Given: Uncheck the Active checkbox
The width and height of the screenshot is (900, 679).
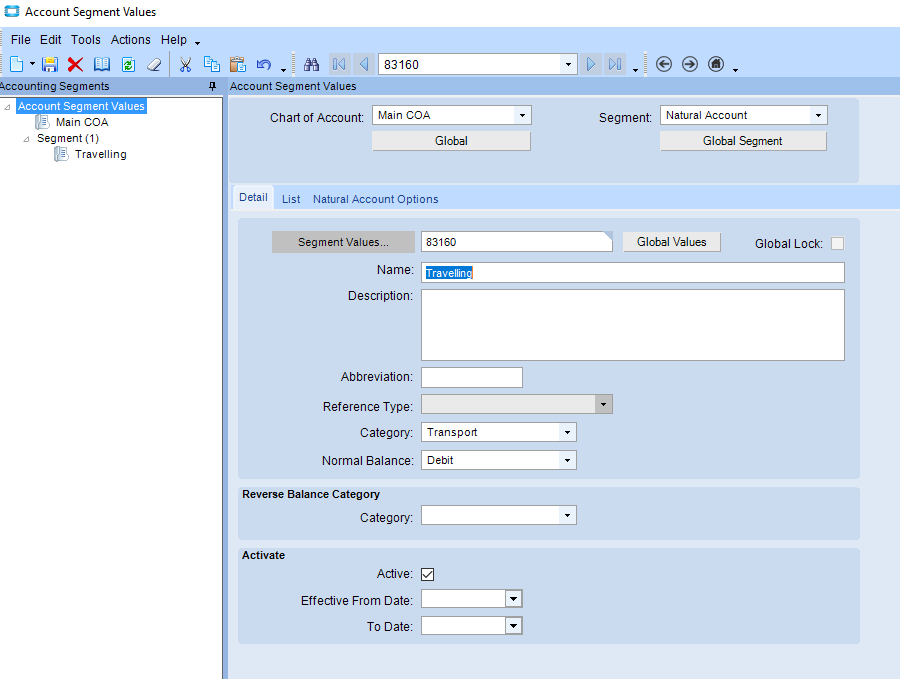Looking at the screenshot, I should coord(428,574).
